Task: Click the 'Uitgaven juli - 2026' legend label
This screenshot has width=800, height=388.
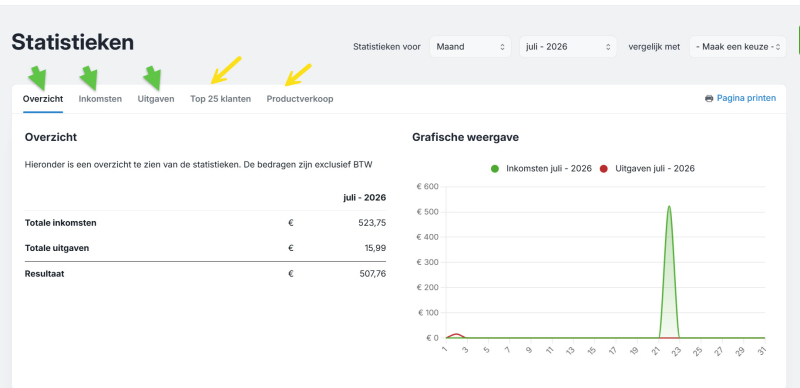Action: click(x=655, y=168)
